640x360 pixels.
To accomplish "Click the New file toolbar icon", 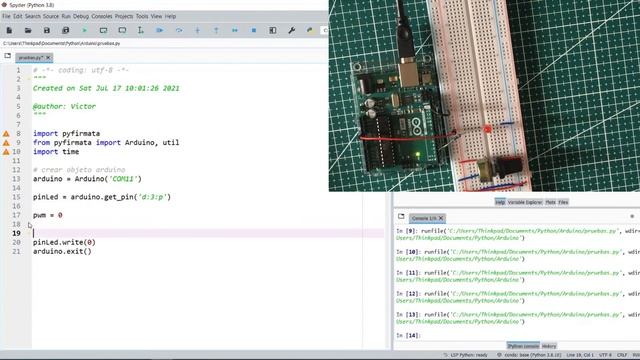I will 9,30.
